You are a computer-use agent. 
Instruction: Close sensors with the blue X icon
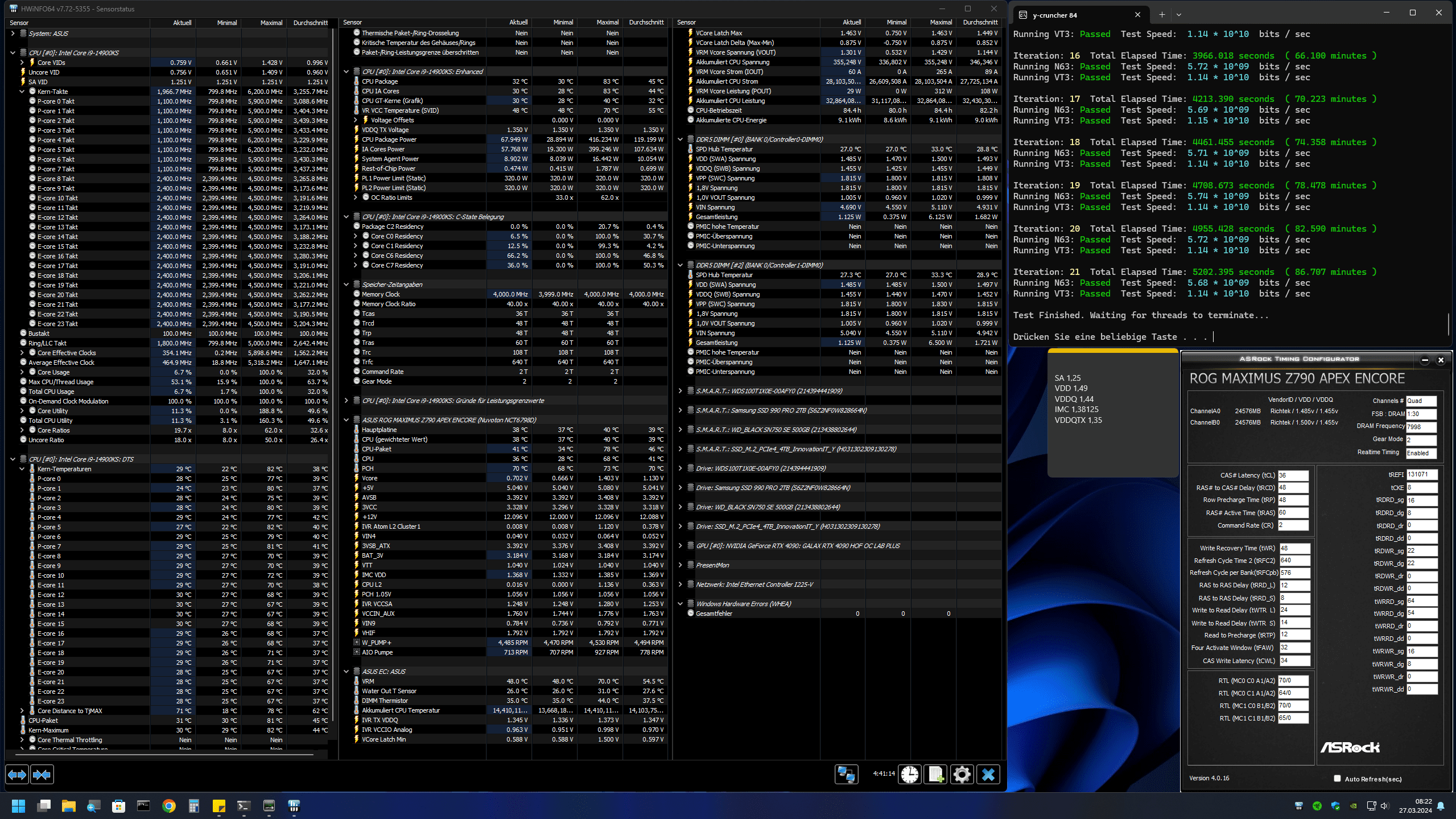pos(988,775)
